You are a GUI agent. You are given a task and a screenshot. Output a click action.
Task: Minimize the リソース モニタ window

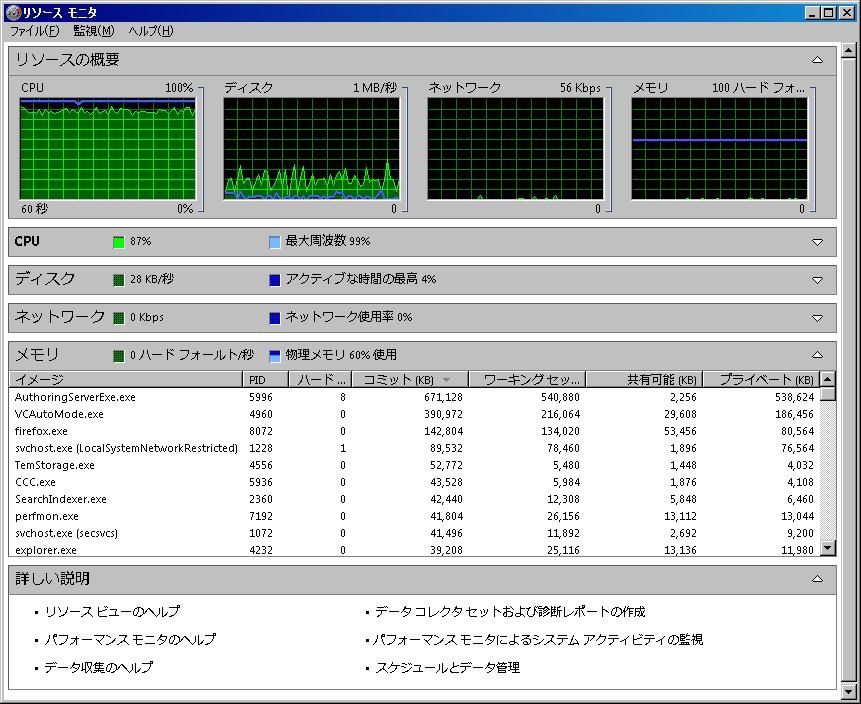click(x=813, y=12)
